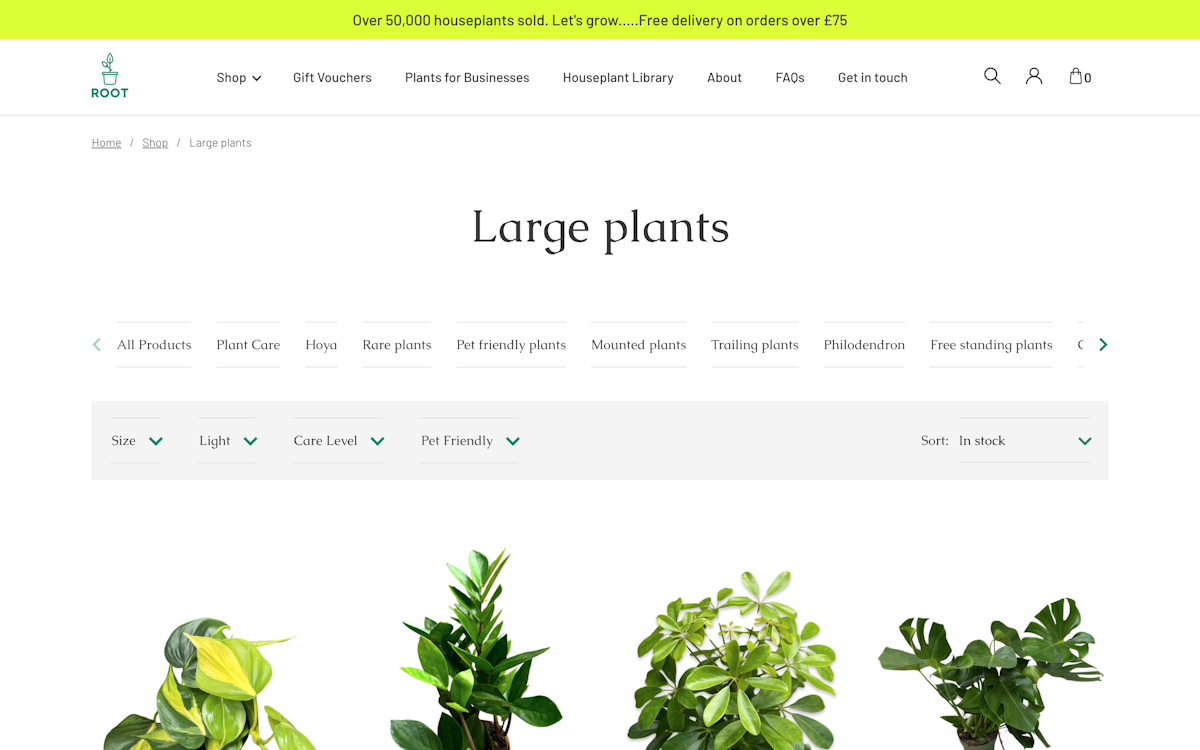Open the ZZ plant product image

(475, 650)
